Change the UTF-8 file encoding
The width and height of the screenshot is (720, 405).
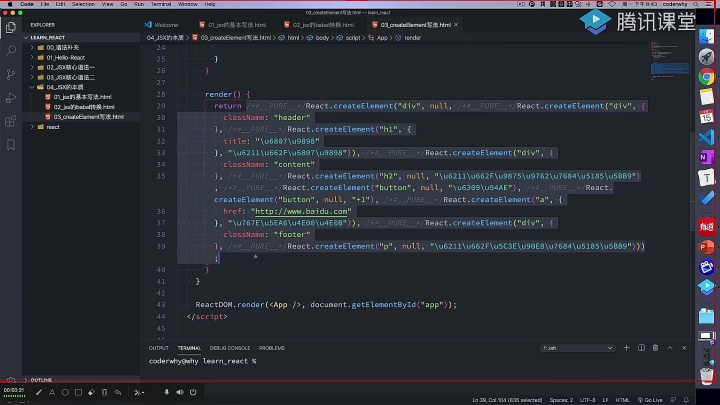click(x=587, y=400)
